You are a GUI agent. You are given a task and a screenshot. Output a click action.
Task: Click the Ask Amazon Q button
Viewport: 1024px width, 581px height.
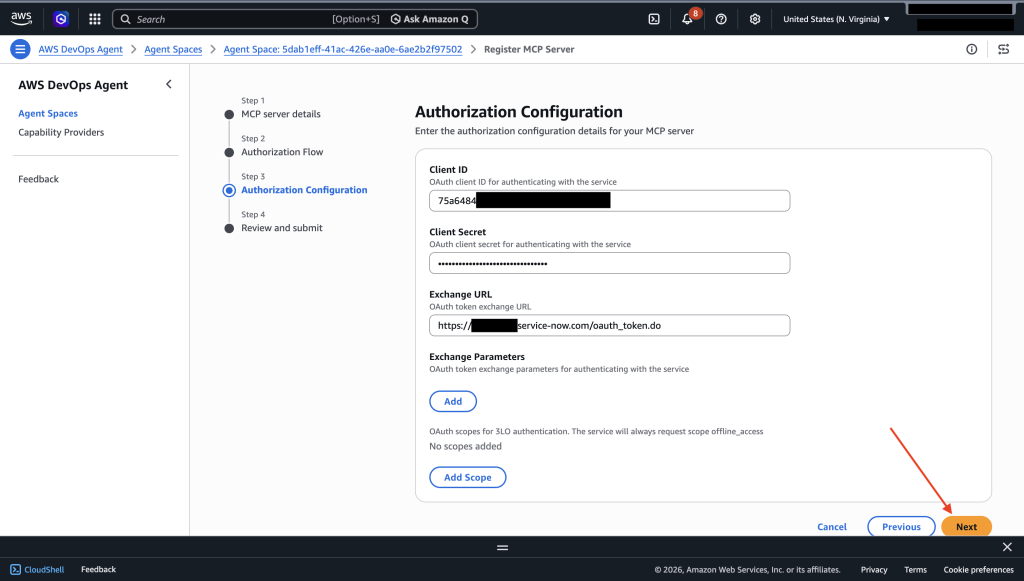click(430, 19)
